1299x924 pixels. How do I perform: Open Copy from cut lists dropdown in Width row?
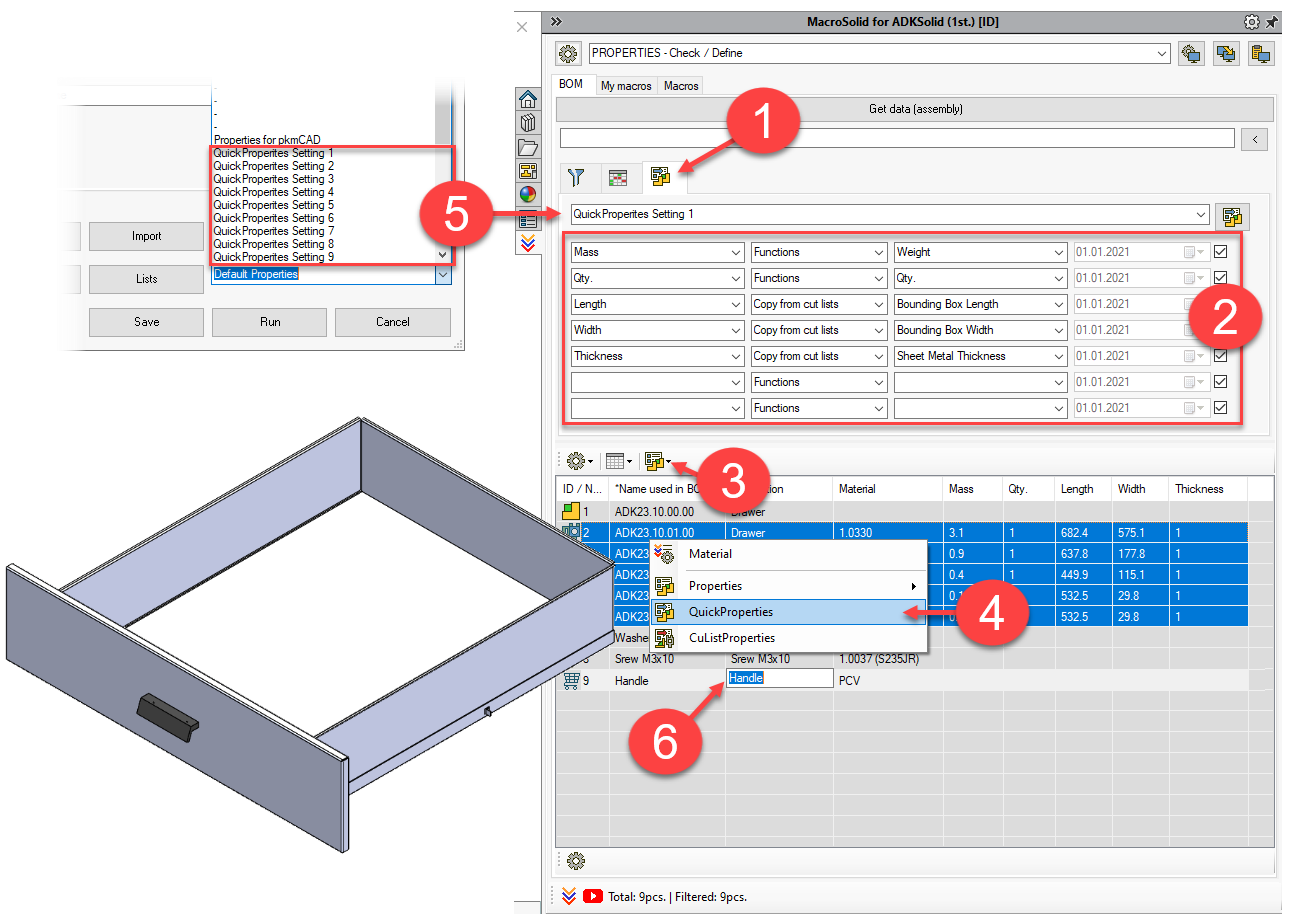(819, 330)
